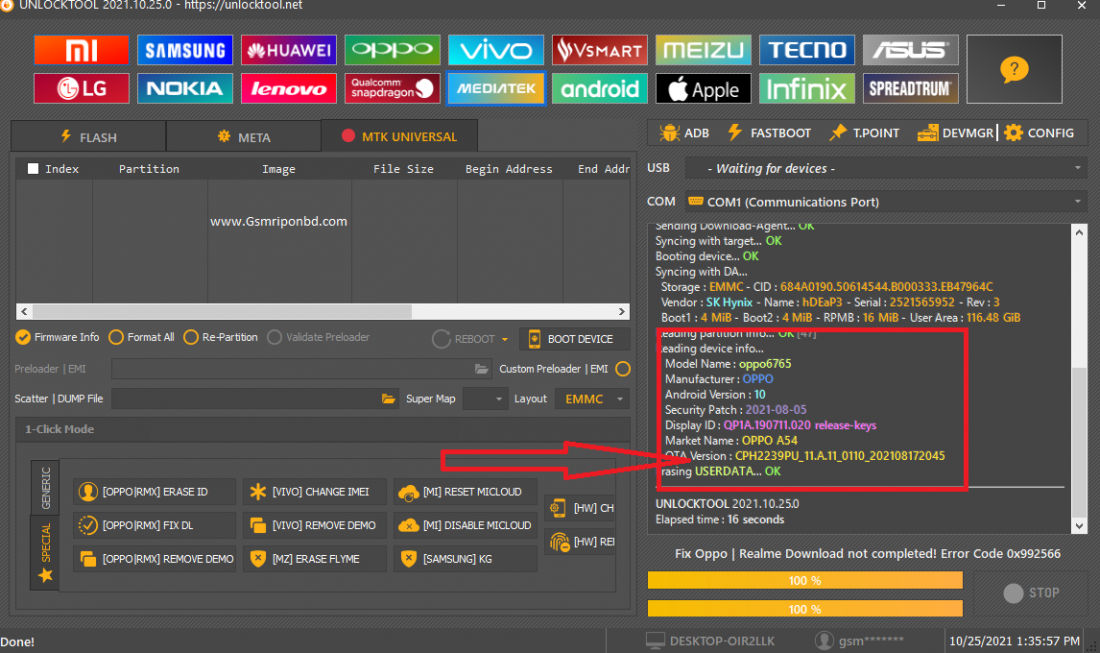
Task: Select the Format All option
Action: point(142,337)
